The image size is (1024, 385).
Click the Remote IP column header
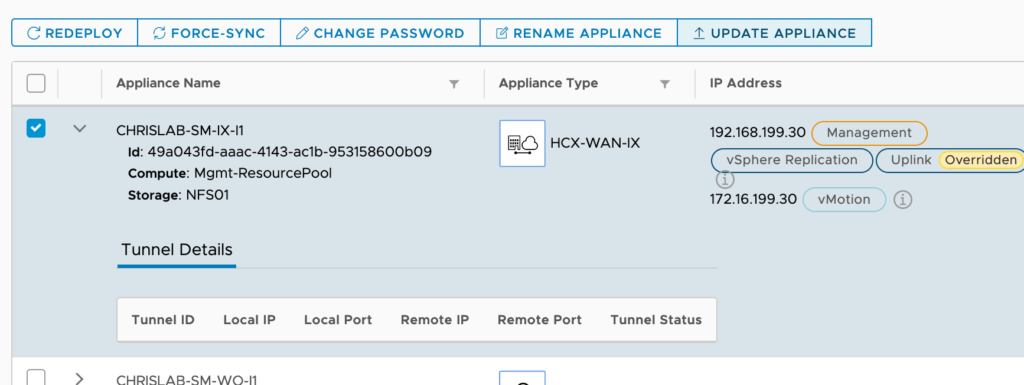435,320
